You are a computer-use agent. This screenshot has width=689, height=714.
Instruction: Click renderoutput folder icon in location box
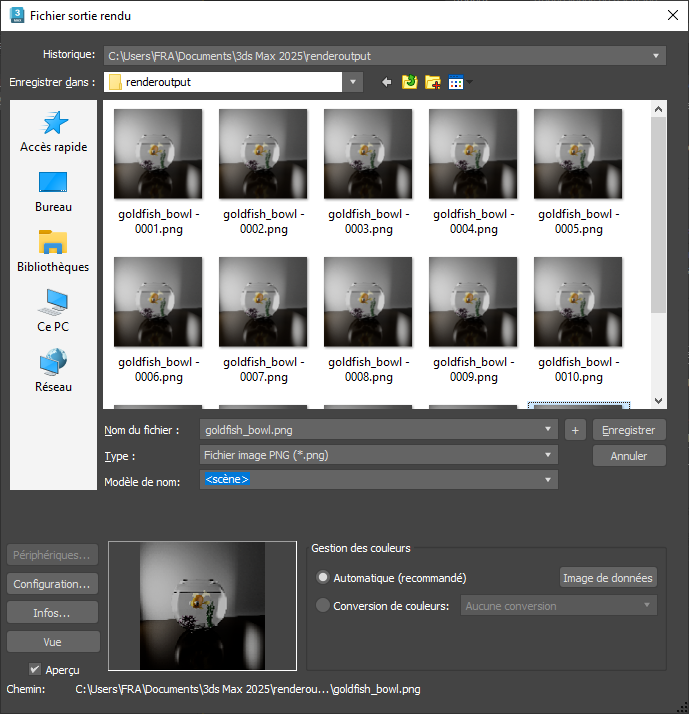(115, 82)
